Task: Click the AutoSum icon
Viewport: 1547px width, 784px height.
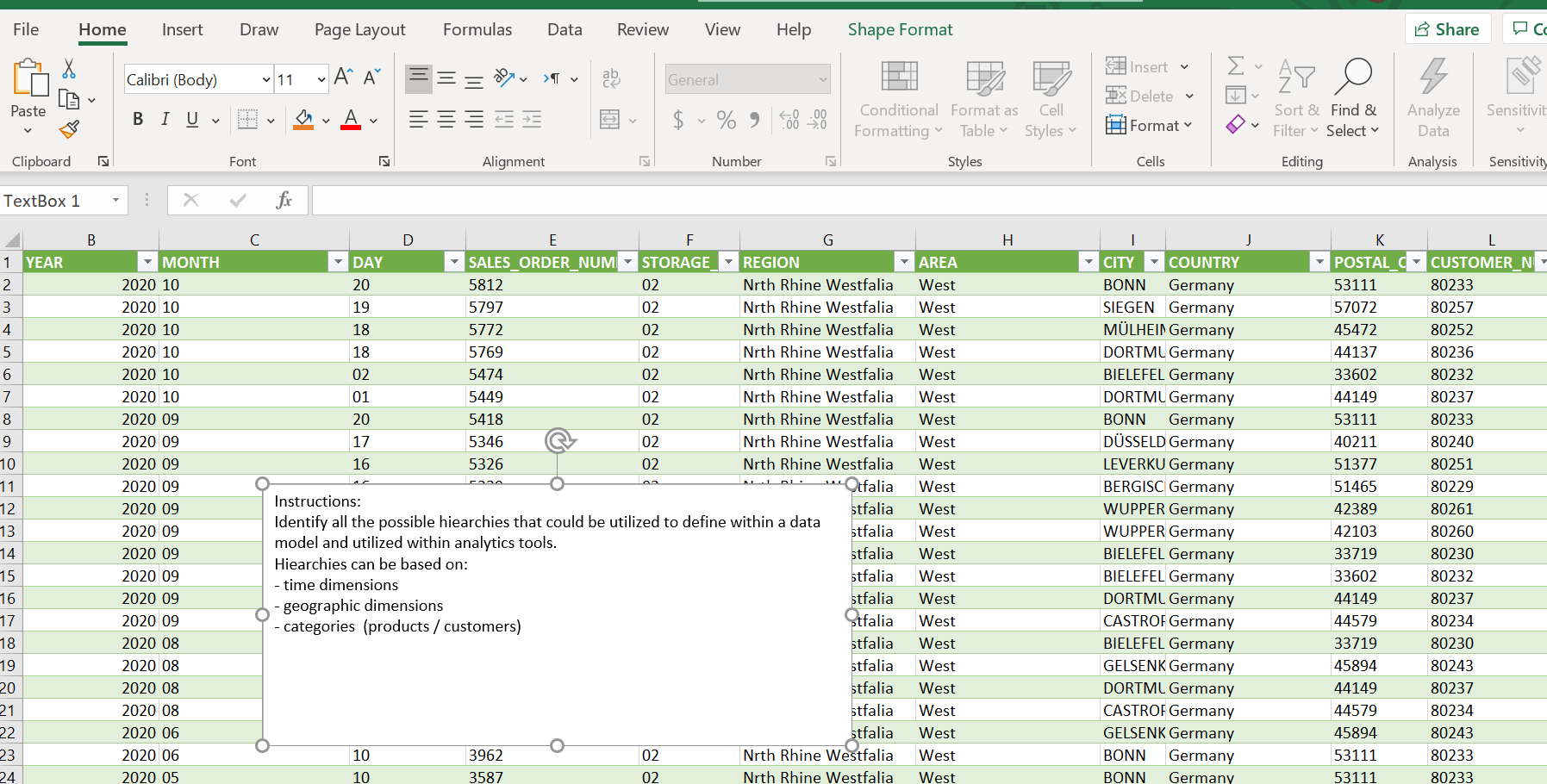Action: 1238,65
